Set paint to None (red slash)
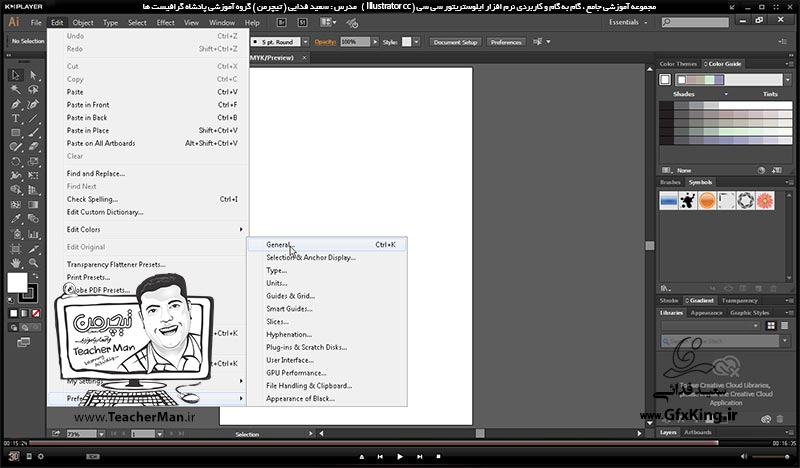 [36, 313]
